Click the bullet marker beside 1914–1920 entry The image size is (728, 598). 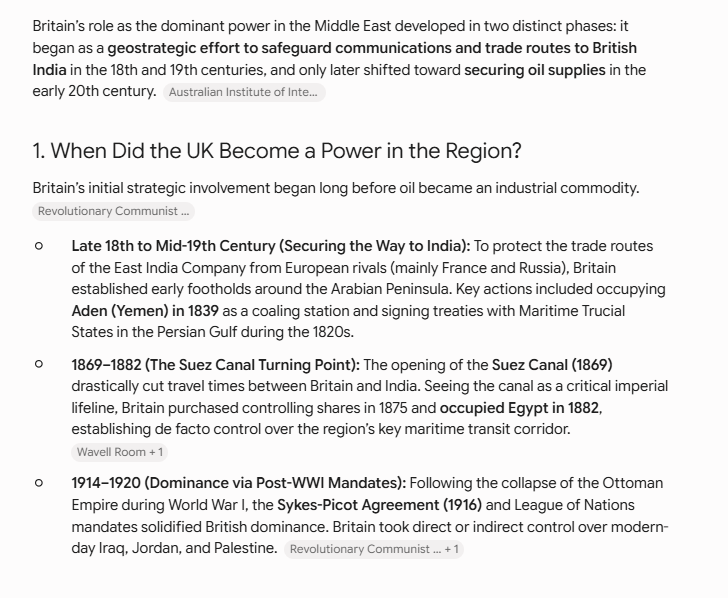[39, 483]
